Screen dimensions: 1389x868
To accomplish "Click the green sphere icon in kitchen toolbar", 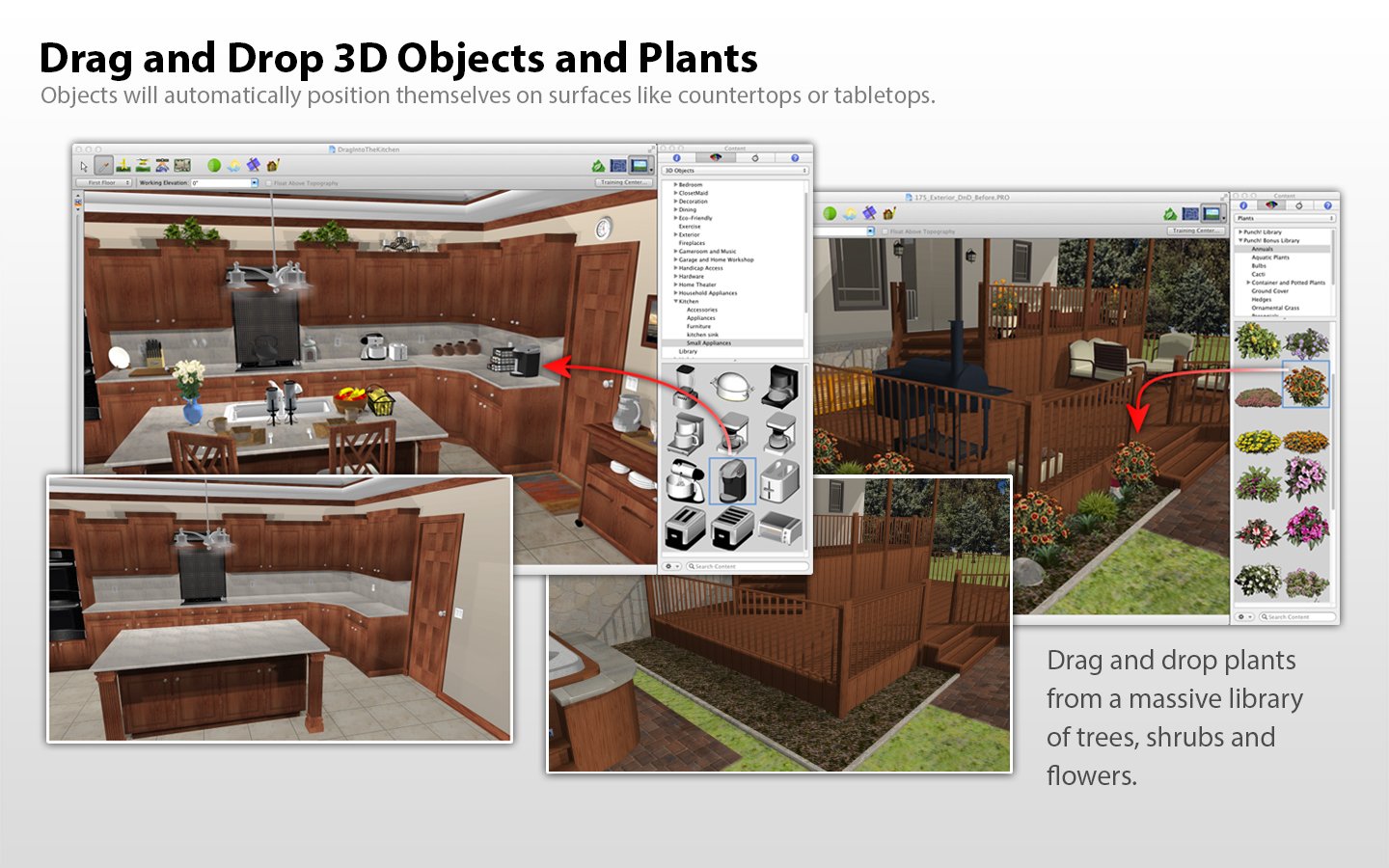I will tap(214, 166).
